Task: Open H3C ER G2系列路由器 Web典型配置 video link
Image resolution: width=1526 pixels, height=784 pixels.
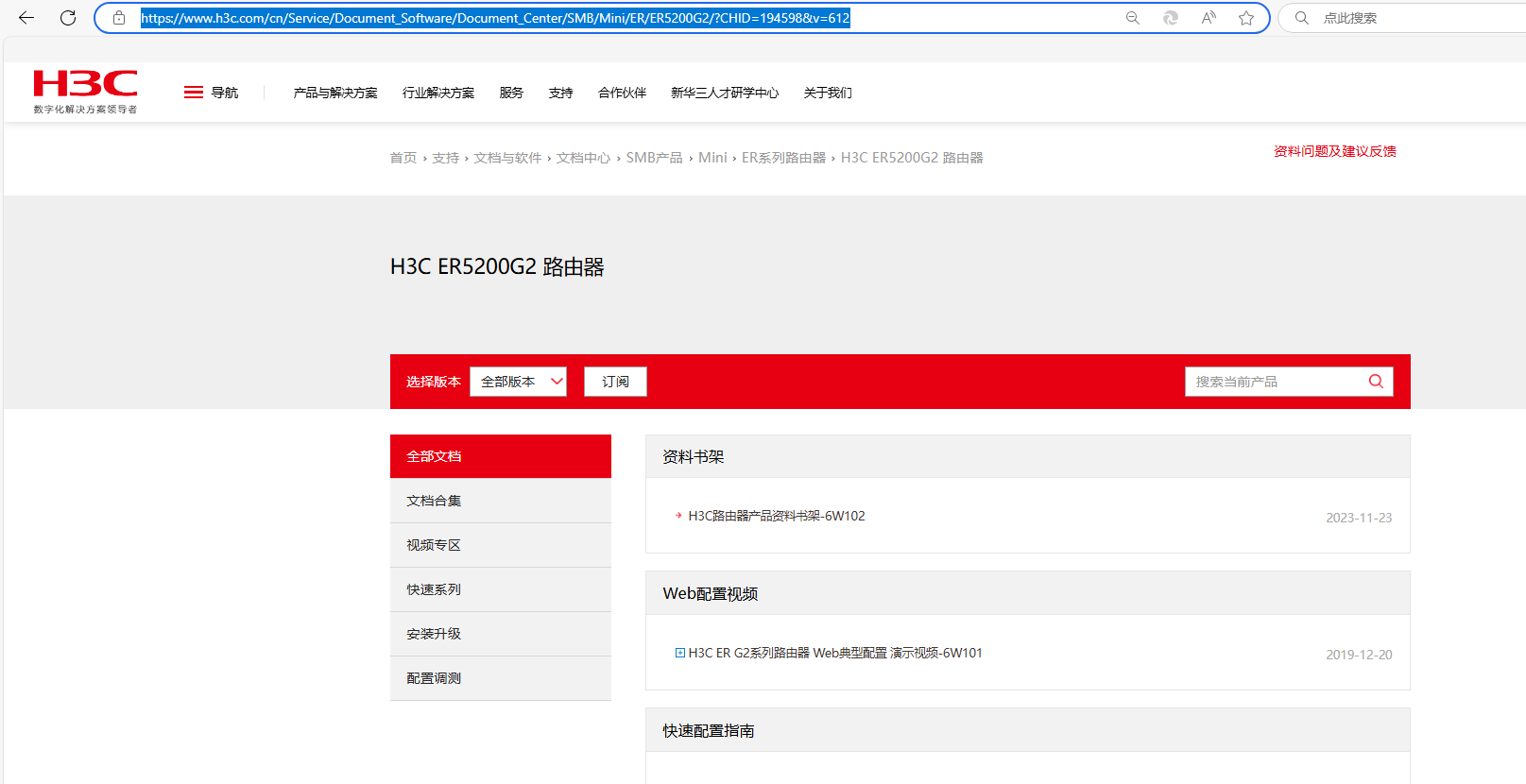Action: tap(835, 653)
